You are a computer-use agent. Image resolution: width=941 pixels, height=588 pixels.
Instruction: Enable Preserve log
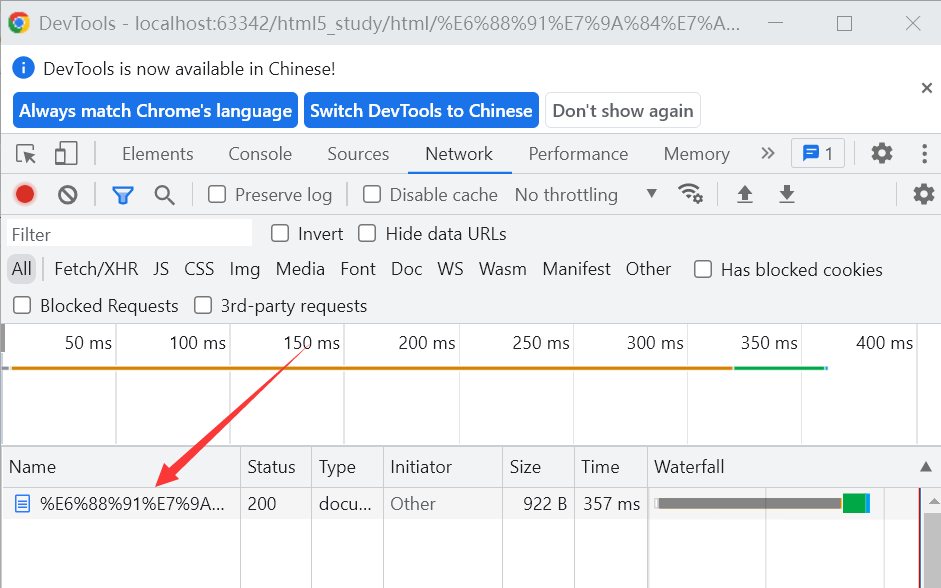point(217,195)
